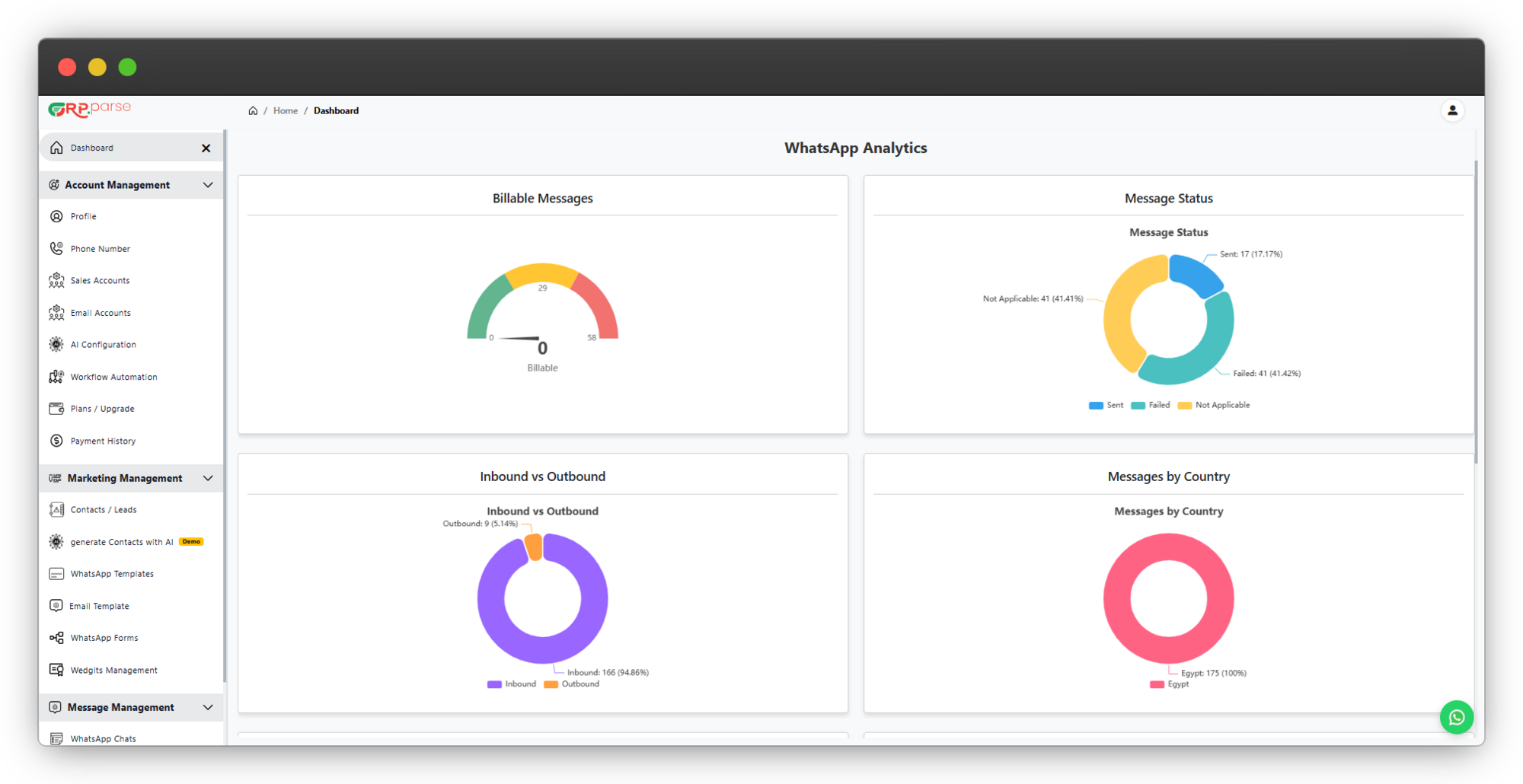The image size is (1523, 784).
Task: Click the home icon in breadcrumb
Action: pos(253,110)
